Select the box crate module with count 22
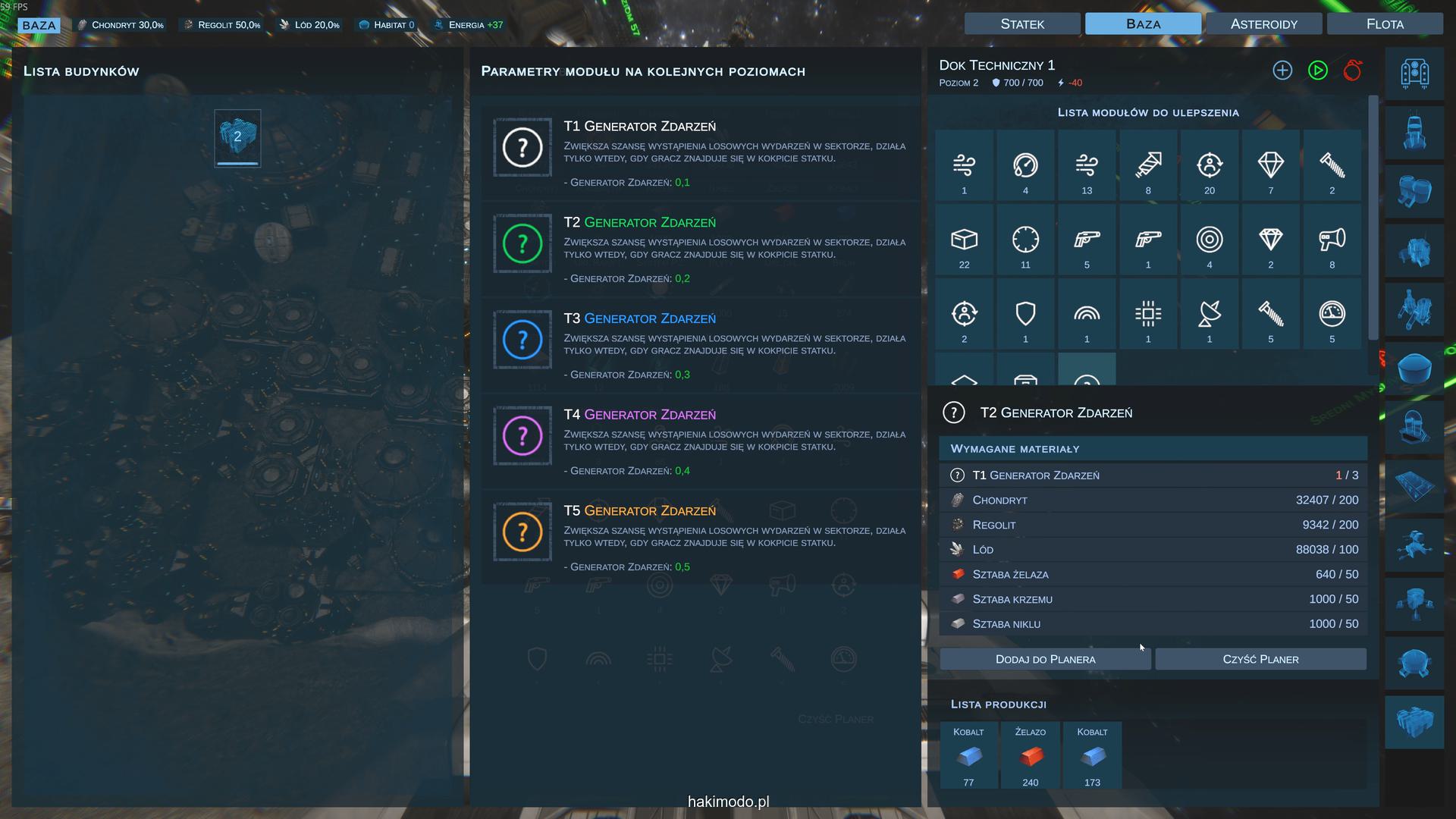Viewport: 1456px width, 819px height. coord(964,240)
